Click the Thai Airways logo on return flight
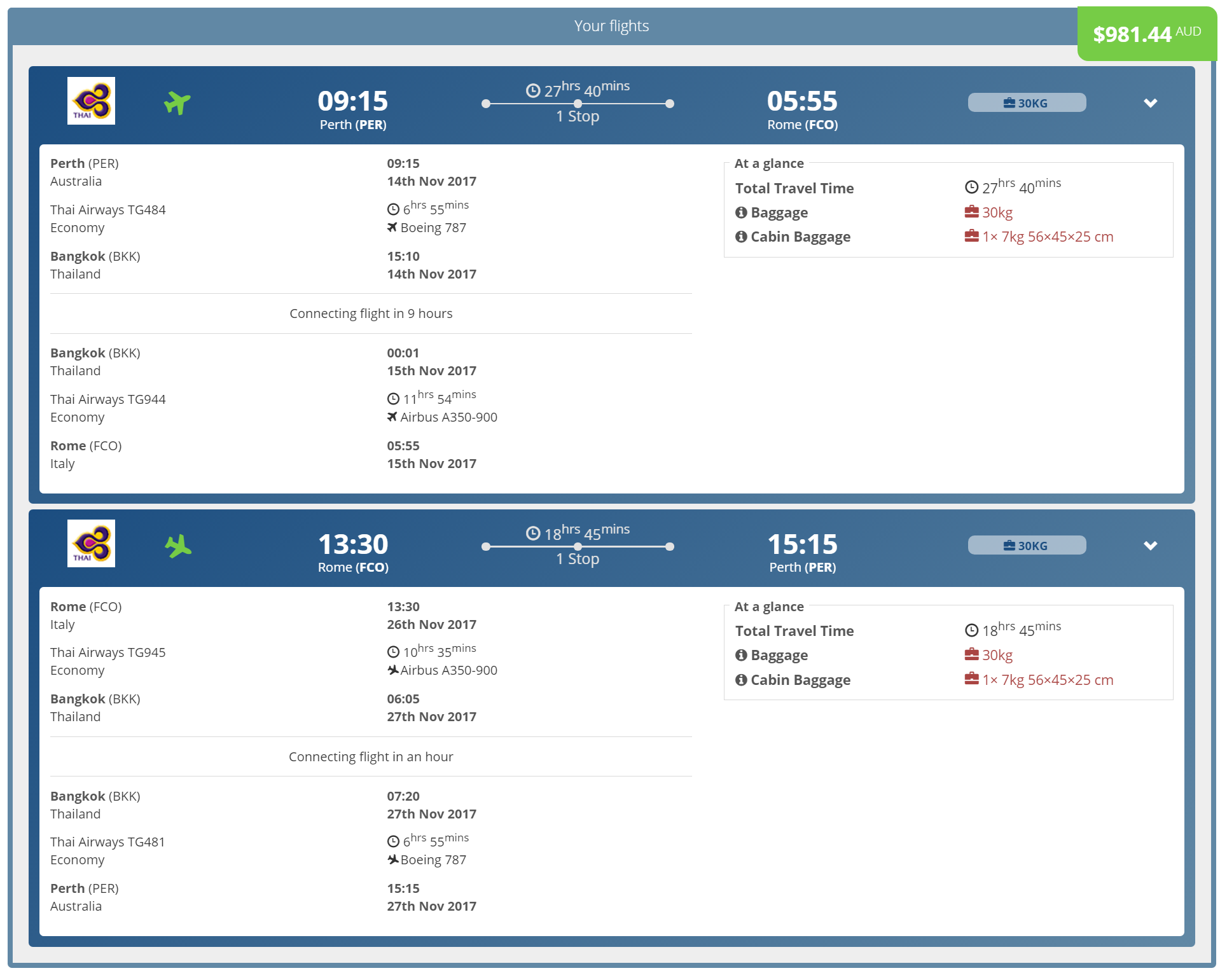 (91, 543)
